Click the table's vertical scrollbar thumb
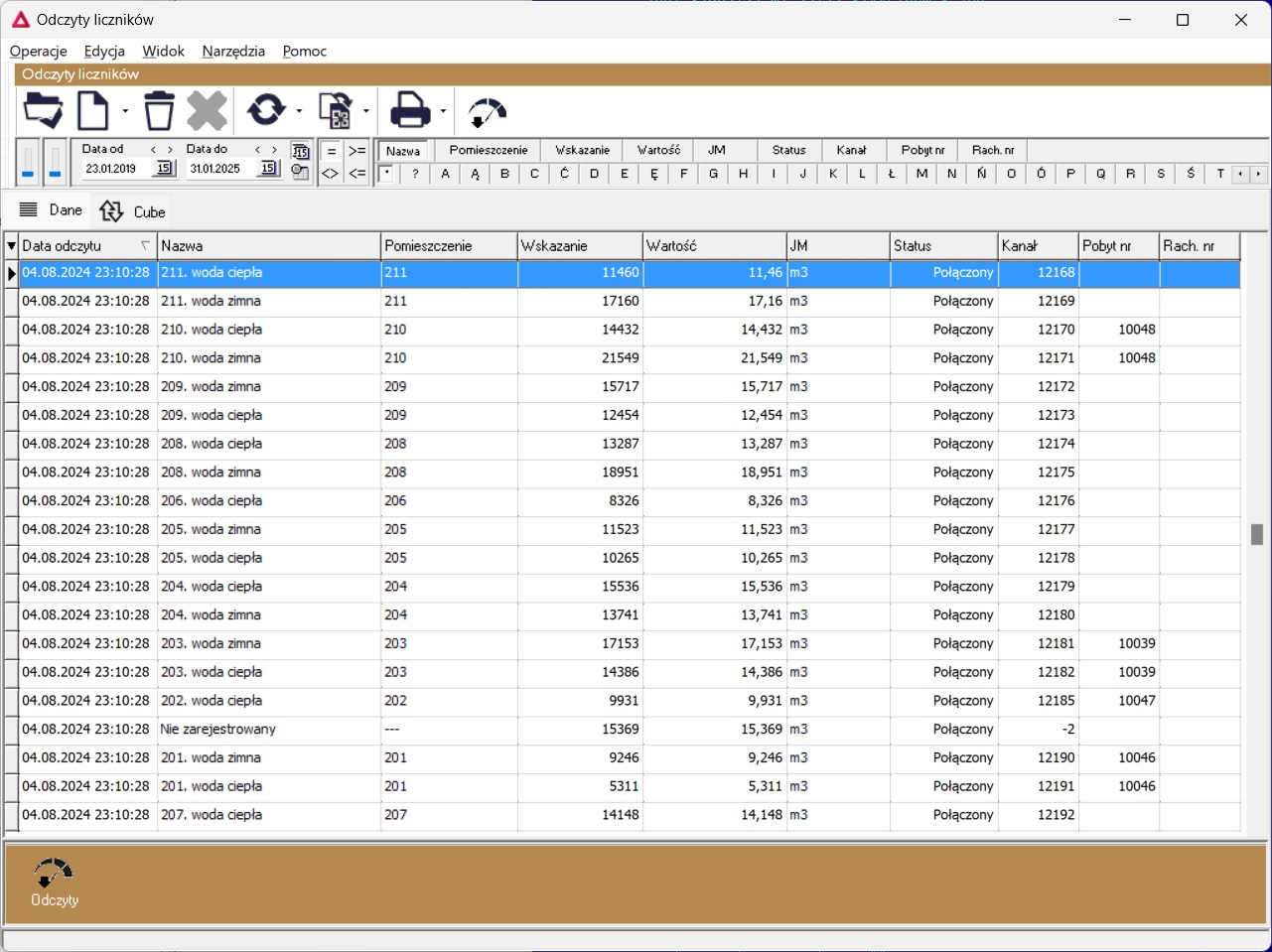The image size is (1272, 952). 1256,534
